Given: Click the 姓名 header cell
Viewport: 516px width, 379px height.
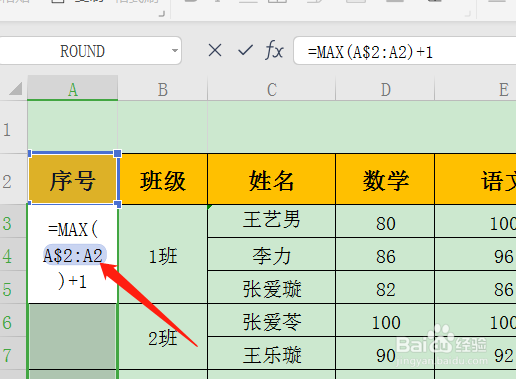Looking at the screenshot, I should click(271, 179).
